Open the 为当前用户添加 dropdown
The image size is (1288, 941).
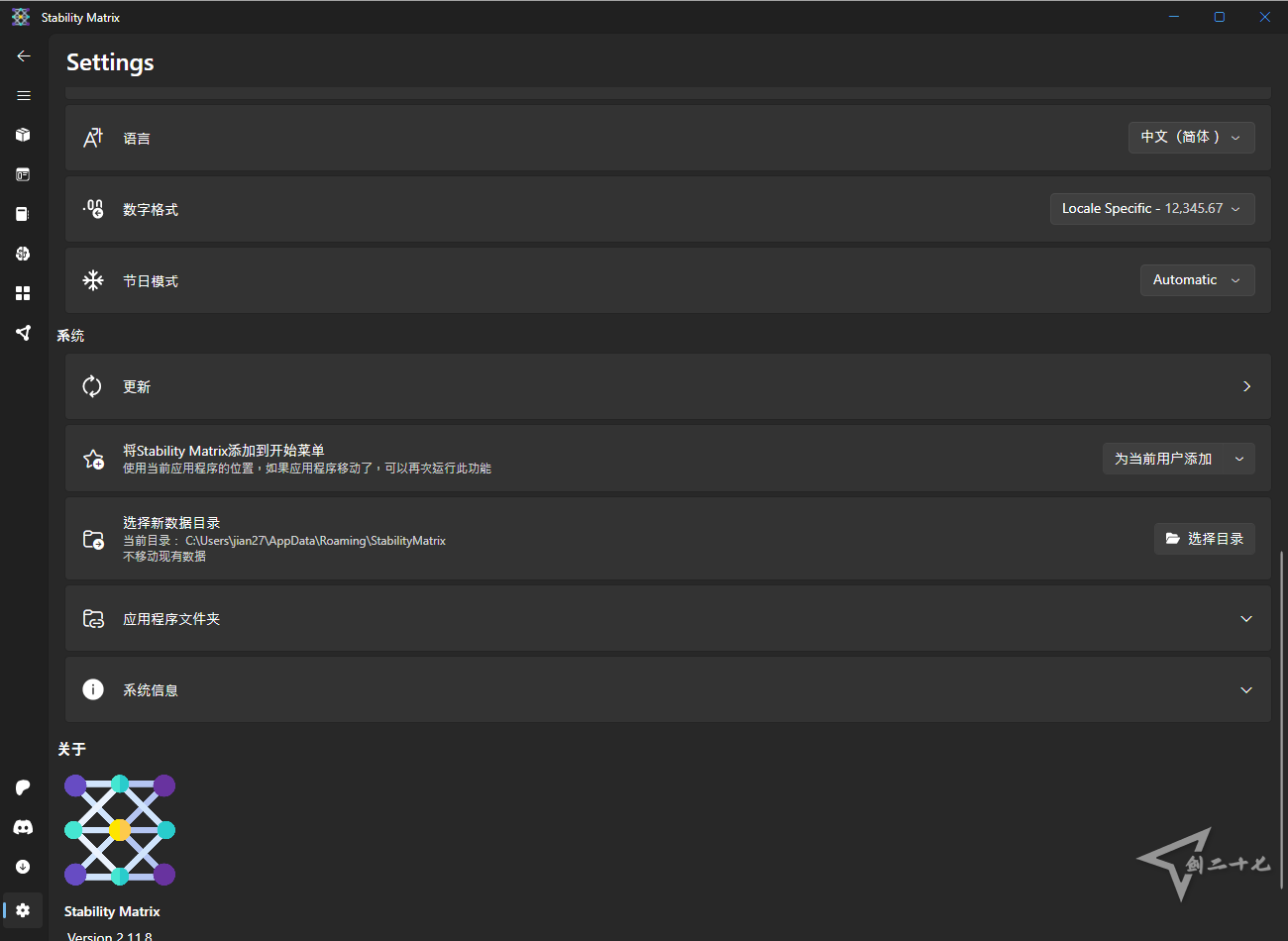1178,459
